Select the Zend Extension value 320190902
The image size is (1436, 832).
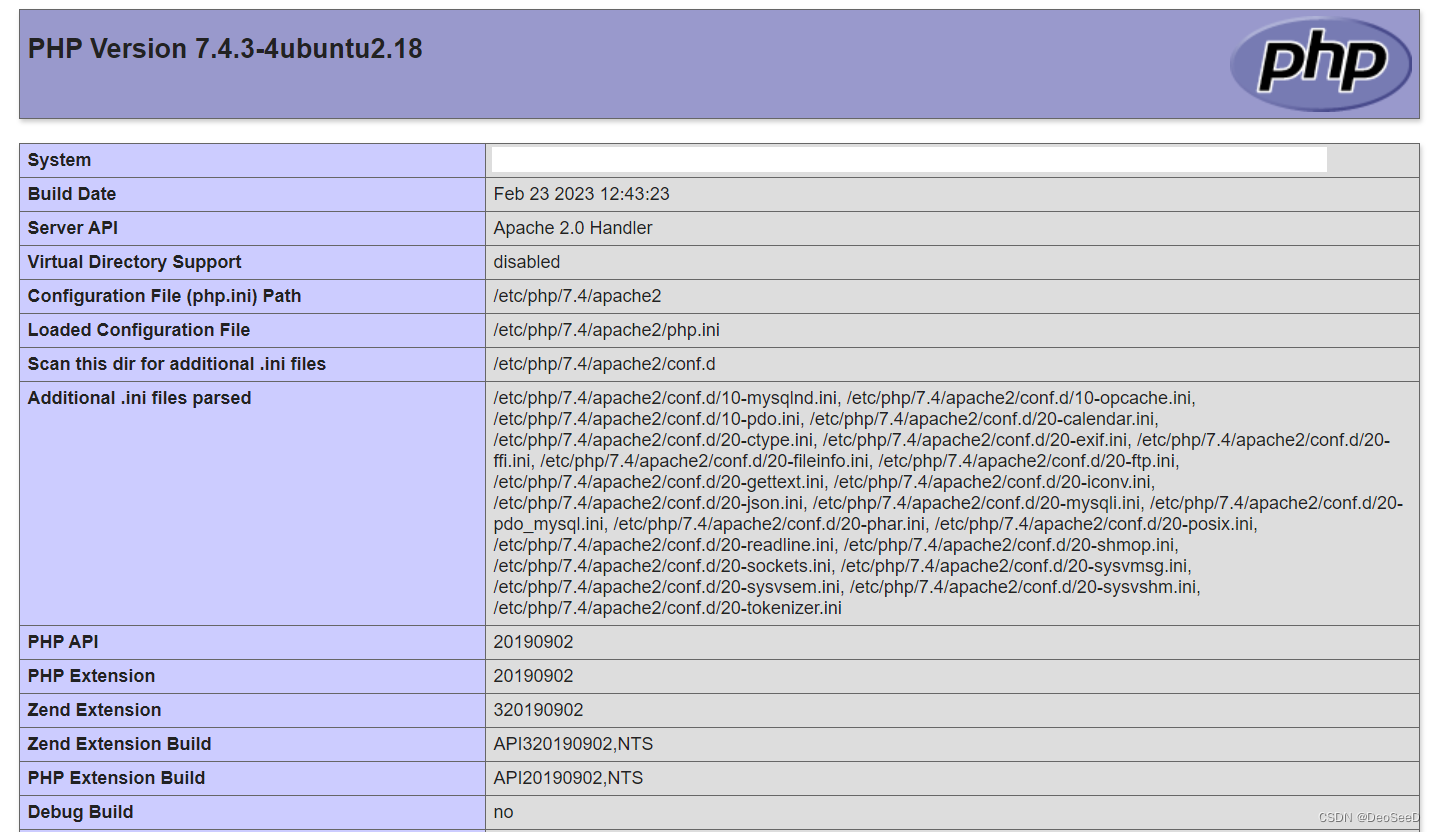coord(538,710)
